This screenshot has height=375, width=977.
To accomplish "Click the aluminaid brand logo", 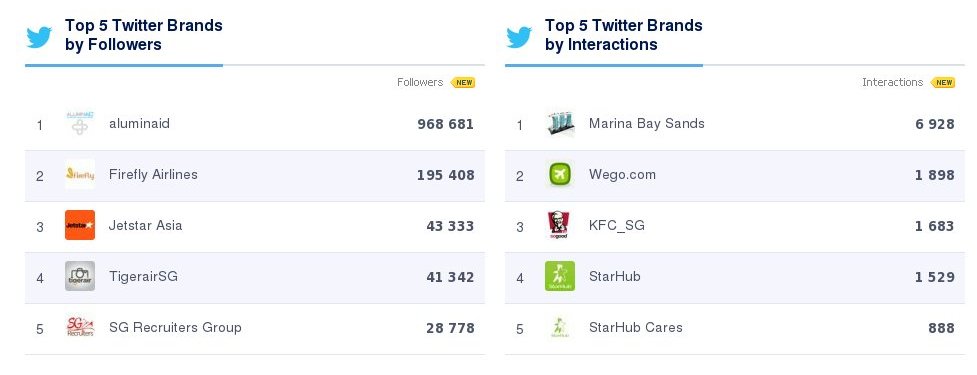I will tap(80, 123).
